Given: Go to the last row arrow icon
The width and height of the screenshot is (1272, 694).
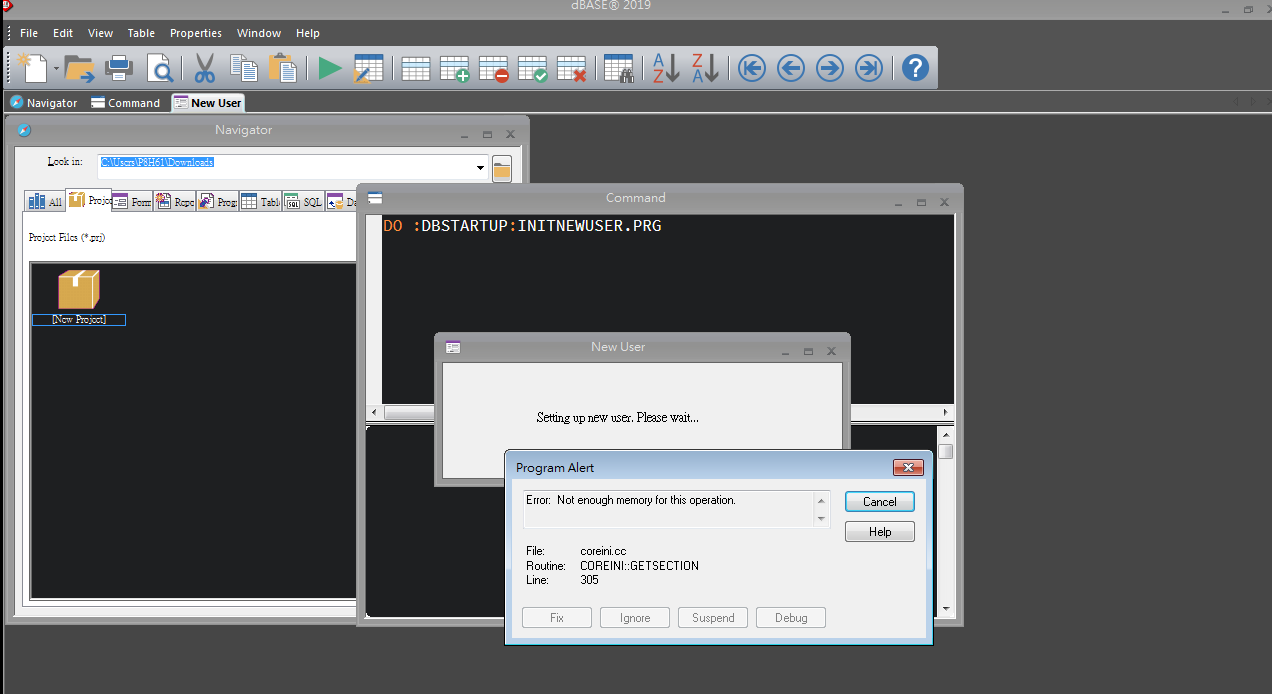Looking at the screenshot, I should point(869,68).
